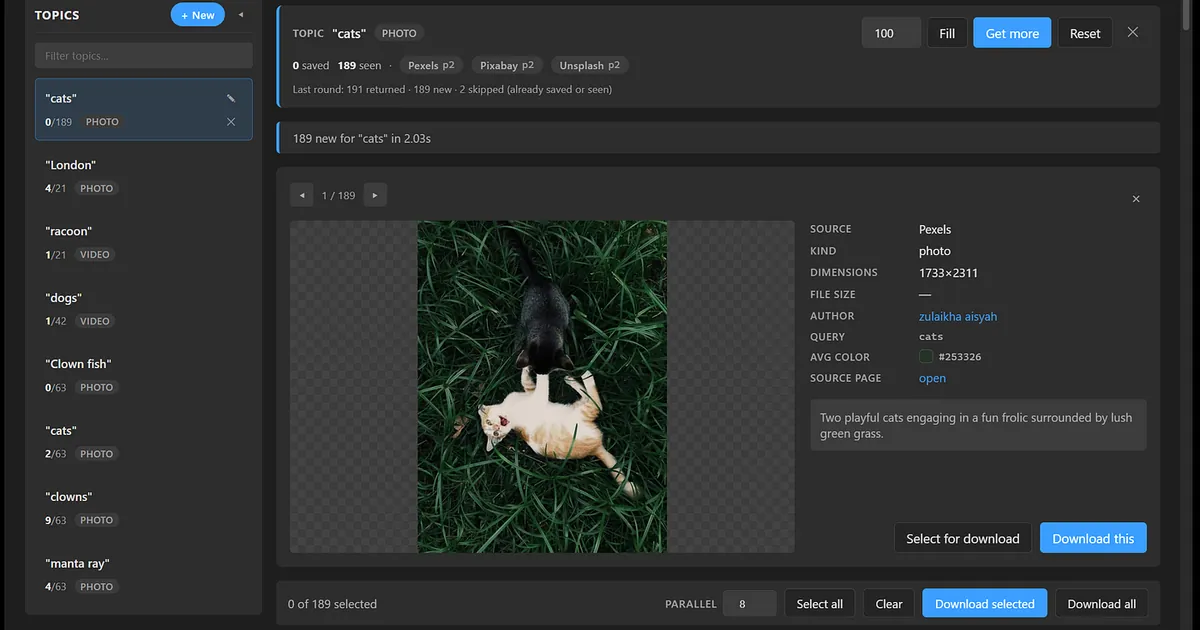Collapse the Topics sidebar with the arrow

click(240, 15)
